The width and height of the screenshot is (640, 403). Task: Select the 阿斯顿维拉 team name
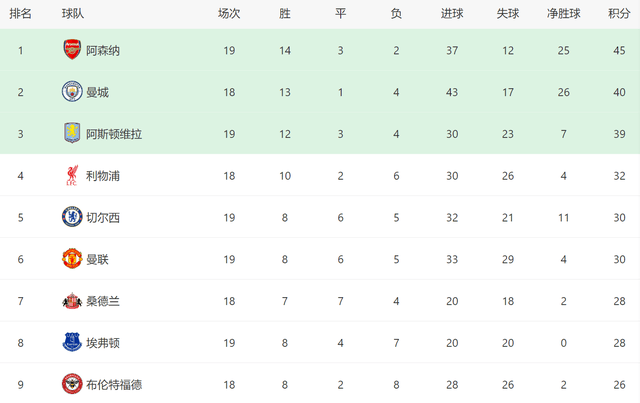tap(114, 134)
